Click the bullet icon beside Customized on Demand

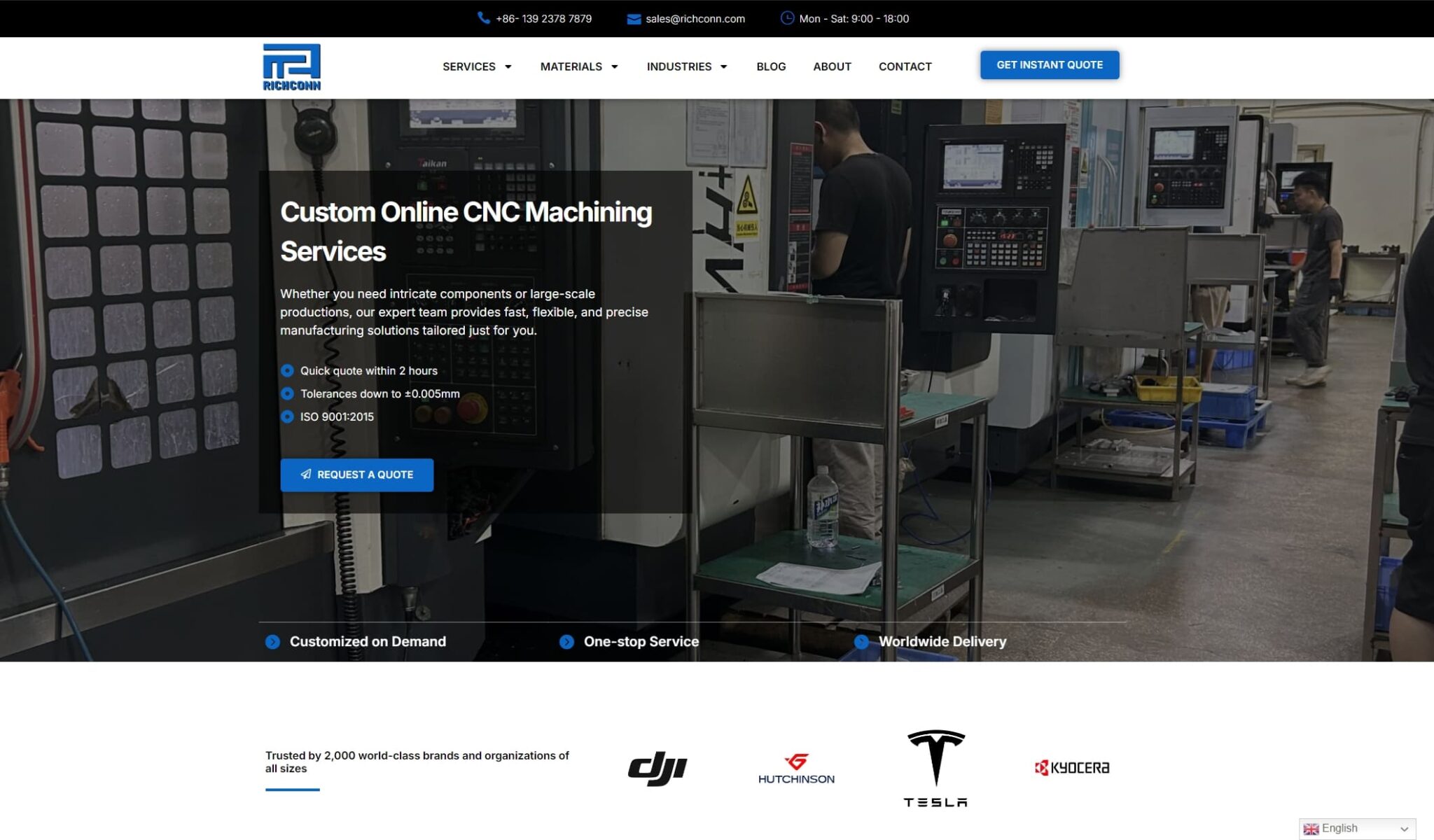coord(272,642)
